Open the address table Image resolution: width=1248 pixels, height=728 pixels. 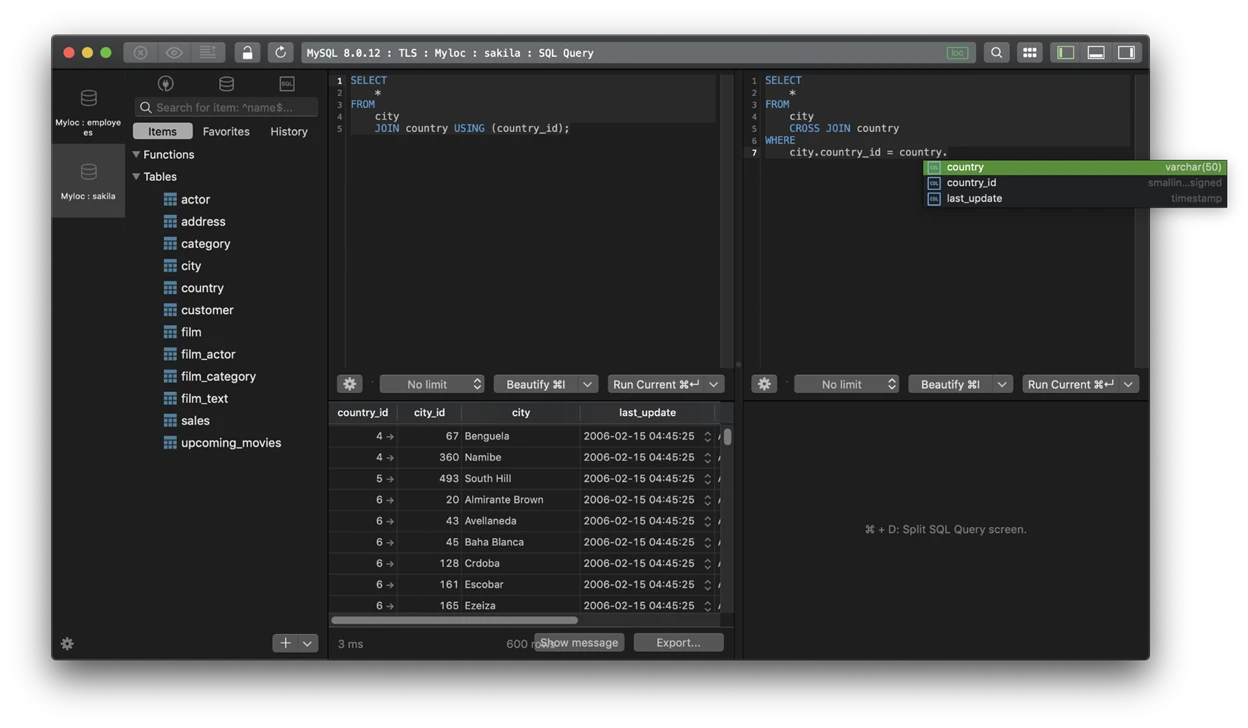click(203, 221)
